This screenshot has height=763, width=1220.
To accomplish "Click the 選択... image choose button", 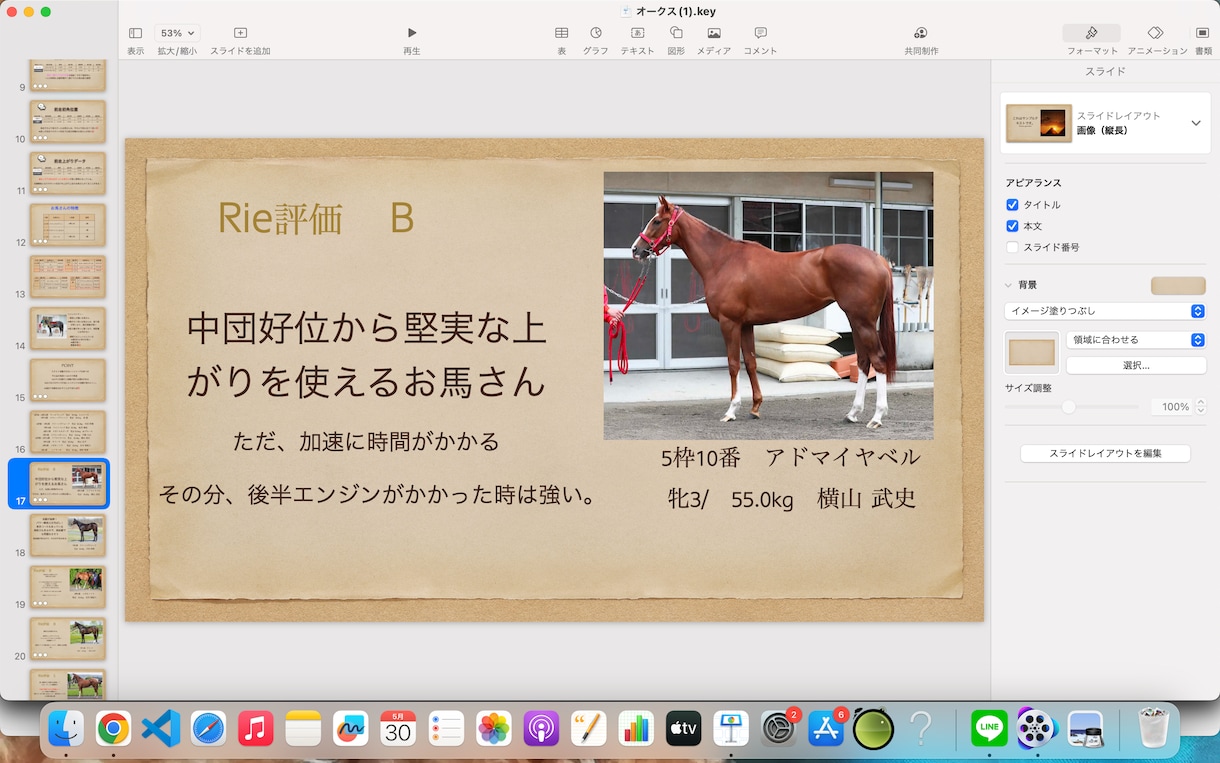I will pyautogui.click(x=1136, y=366).
